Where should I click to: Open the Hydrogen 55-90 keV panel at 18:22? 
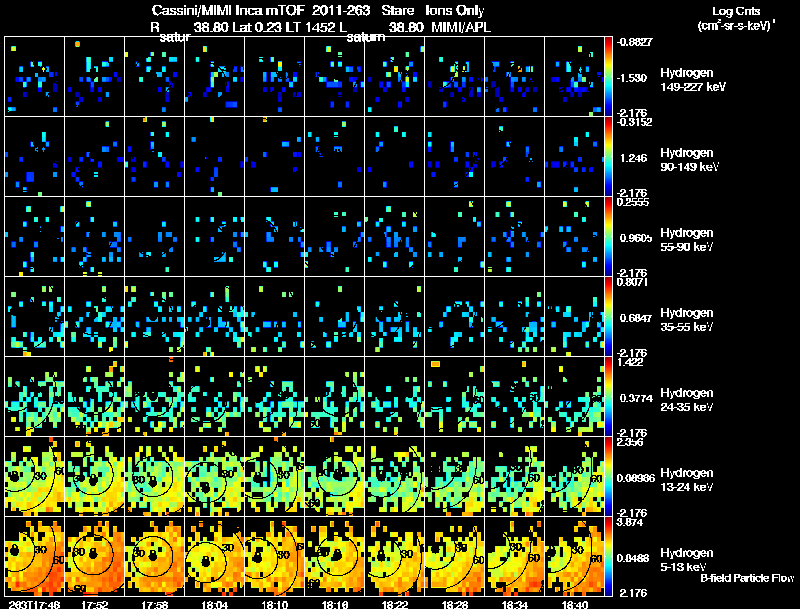[395, 237]
